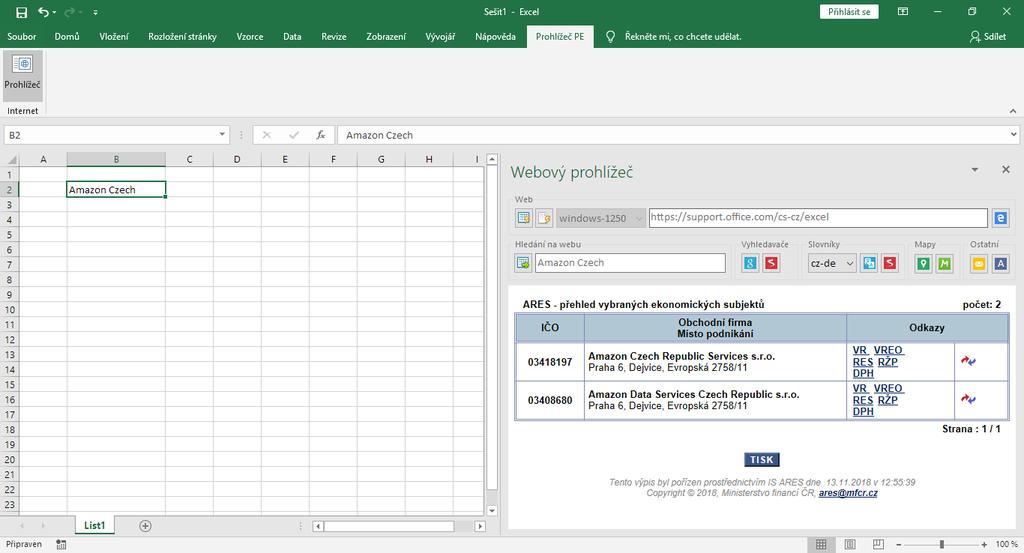
Task: Click the function fx icon in formula bar
Action: click(x=321, y=135)
